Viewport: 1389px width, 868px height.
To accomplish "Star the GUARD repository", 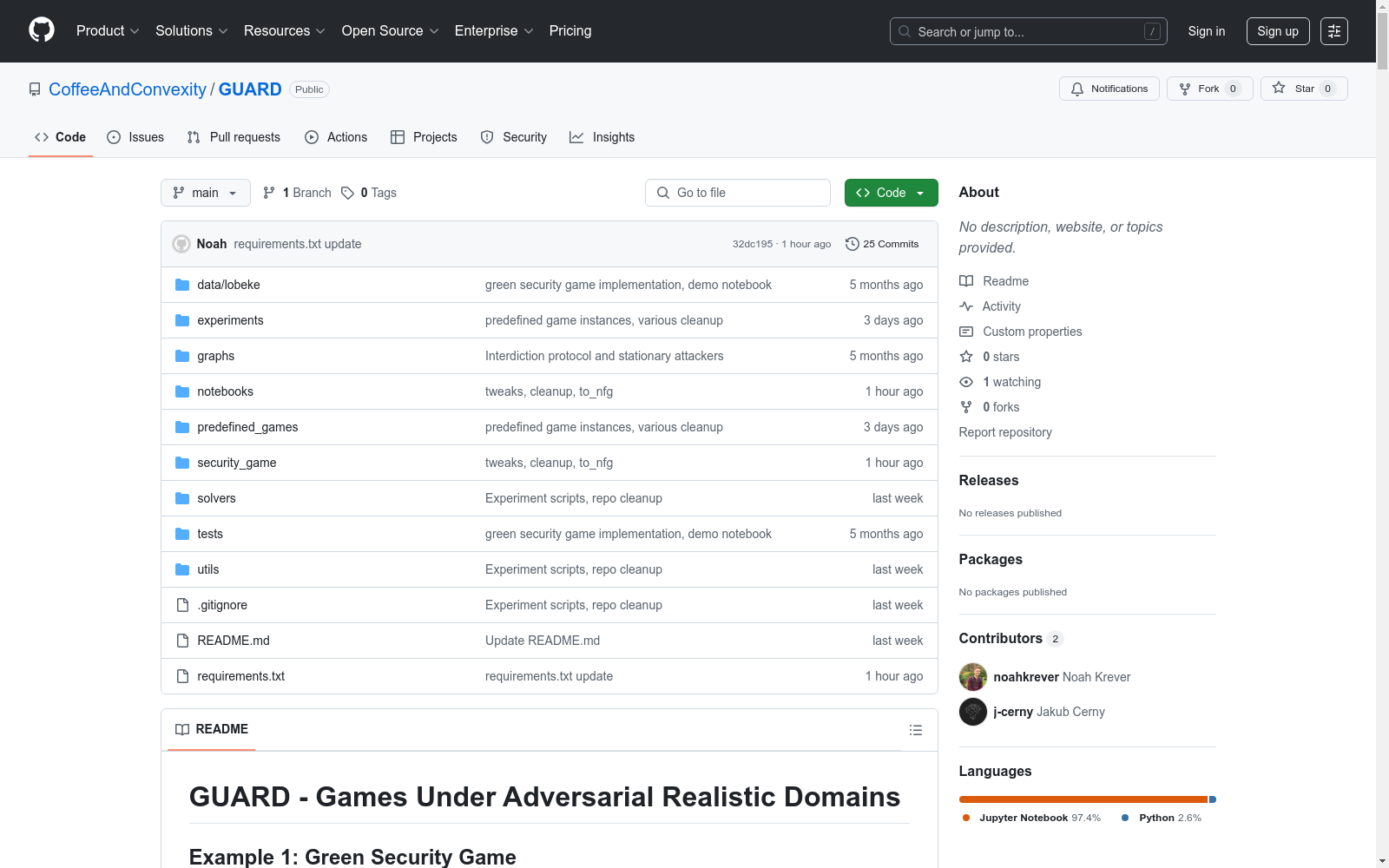I will pos(1304,89).
